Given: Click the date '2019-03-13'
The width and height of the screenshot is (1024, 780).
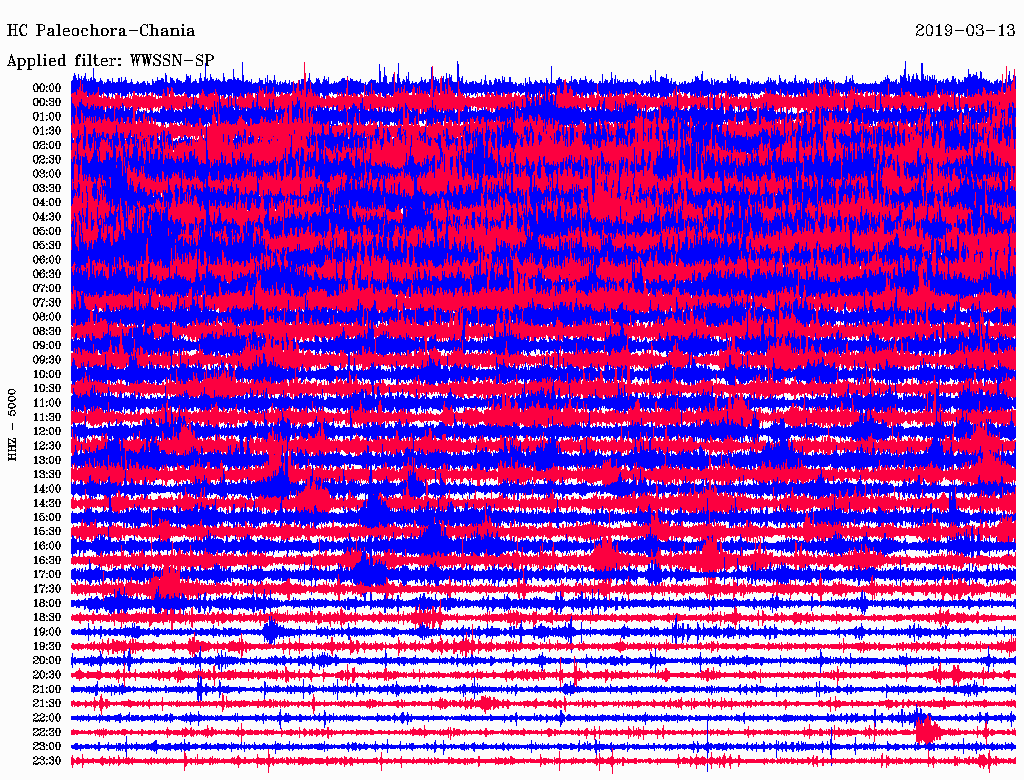Looking at the screenshot, I should (x=965, y=31).
